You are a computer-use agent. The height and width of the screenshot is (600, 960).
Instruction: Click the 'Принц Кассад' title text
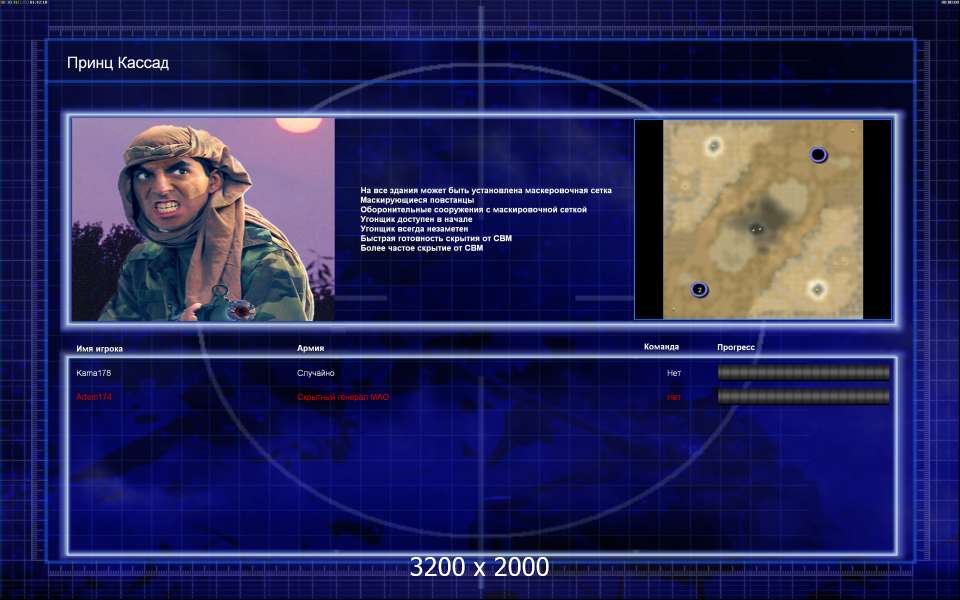pos(118,63)
